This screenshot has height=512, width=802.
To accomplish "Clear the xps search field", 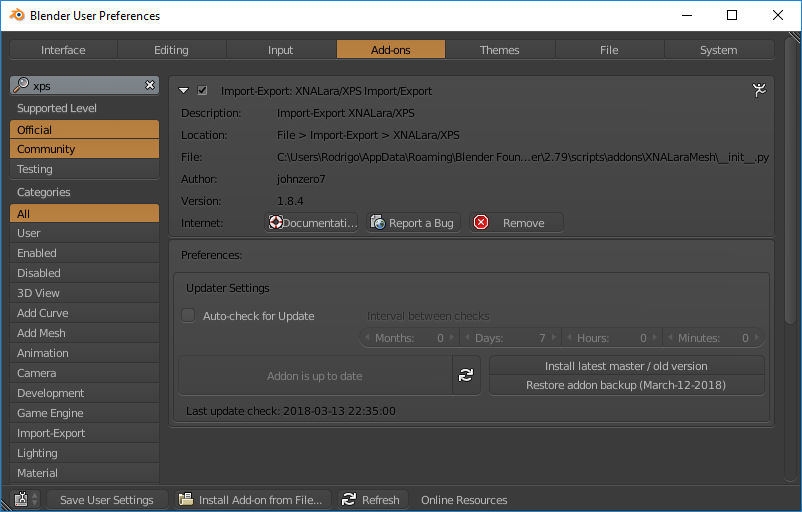I will (150, 86).
